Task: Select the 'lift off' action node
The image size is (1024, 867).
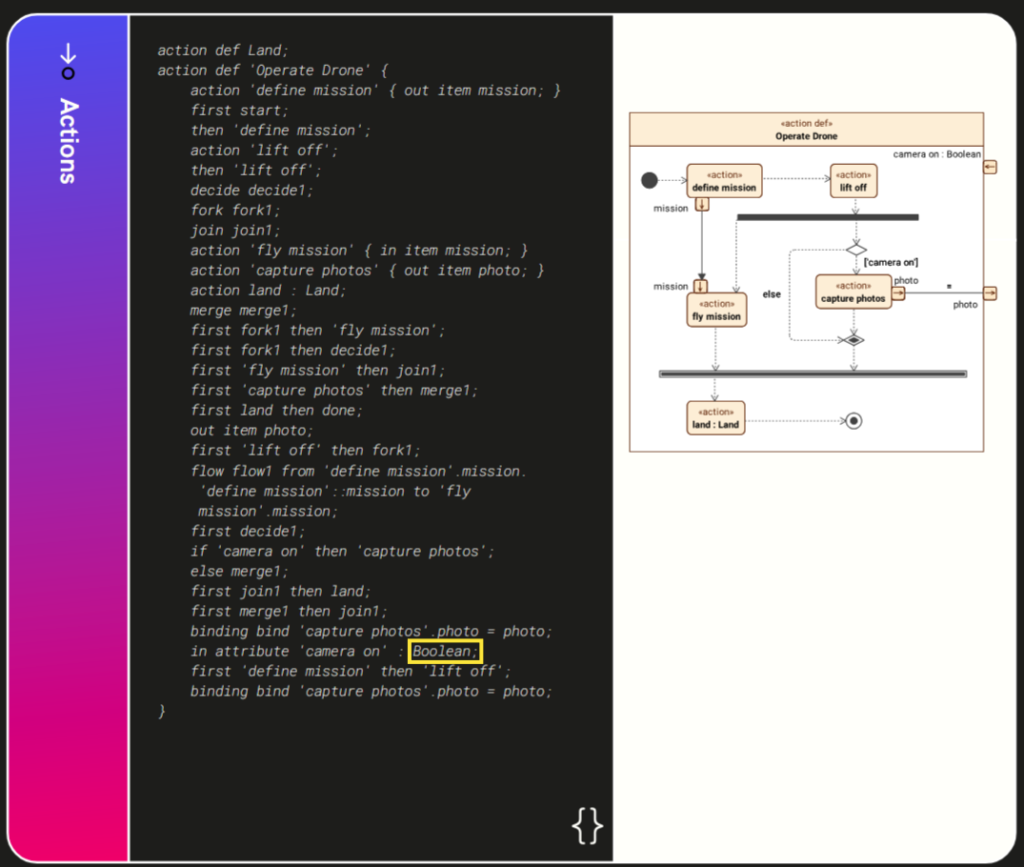Action: pyautogui.click(x=853, y=181)
